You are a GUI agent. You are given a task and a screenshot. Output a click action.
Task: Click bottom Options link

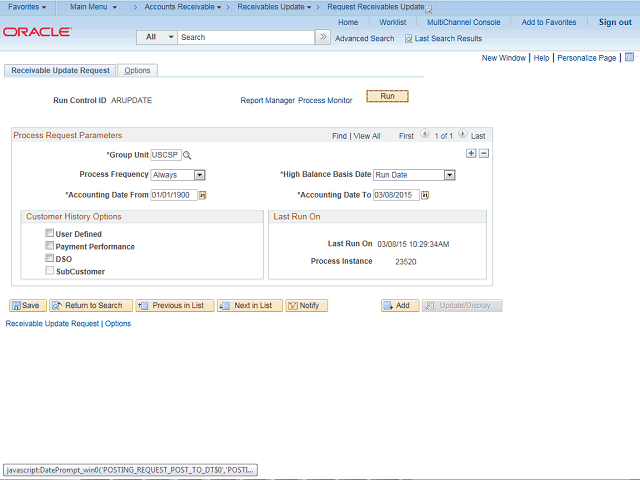pos(118,323)
